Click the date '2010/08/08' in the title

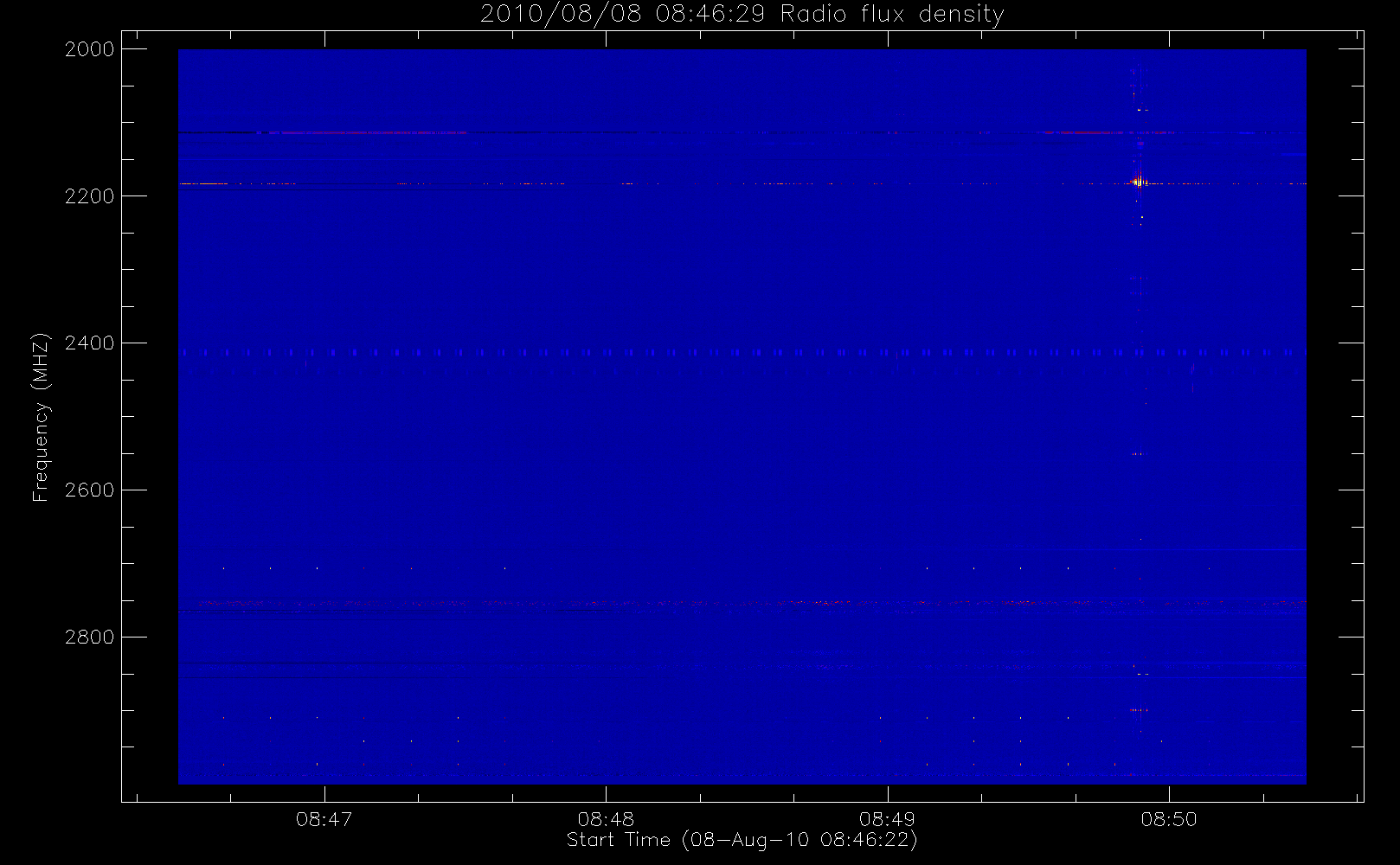pyautogui.click(x=561, y=15)
